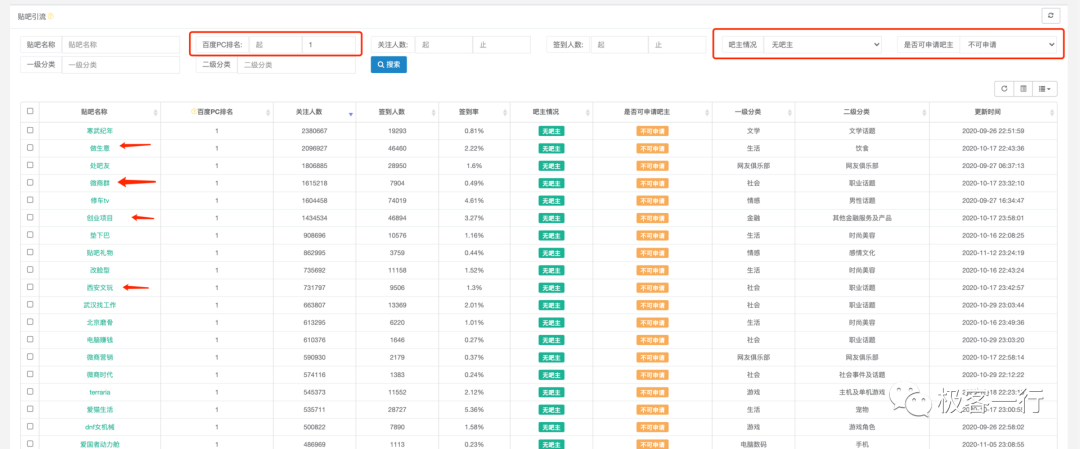Click the help icon next to 贴吧引流 title
This screenshot has width=1080, height=449.
50,16
